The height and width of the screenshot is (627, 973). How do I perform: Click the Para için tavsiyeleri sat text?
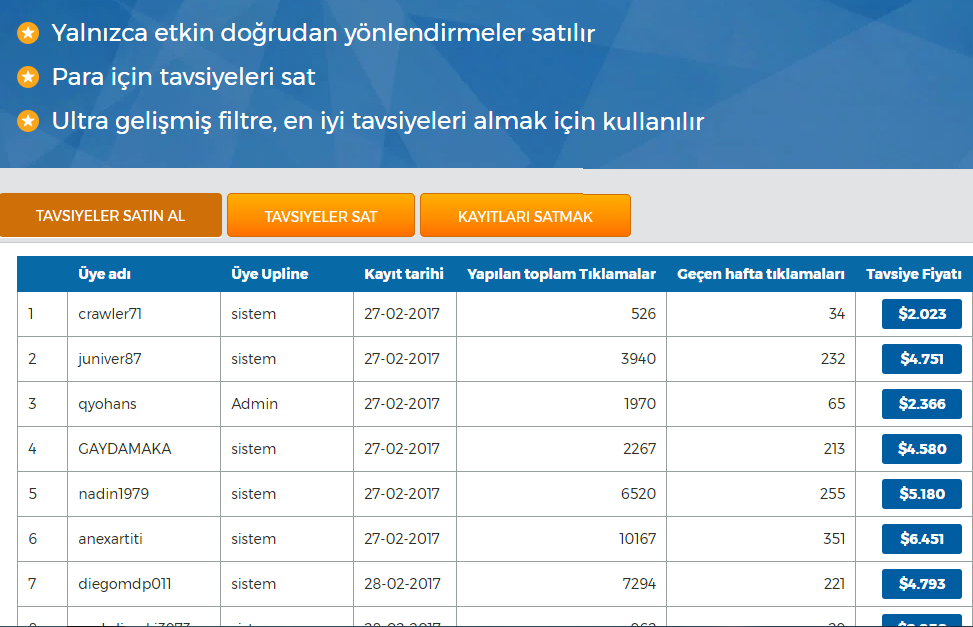(184, 77)
